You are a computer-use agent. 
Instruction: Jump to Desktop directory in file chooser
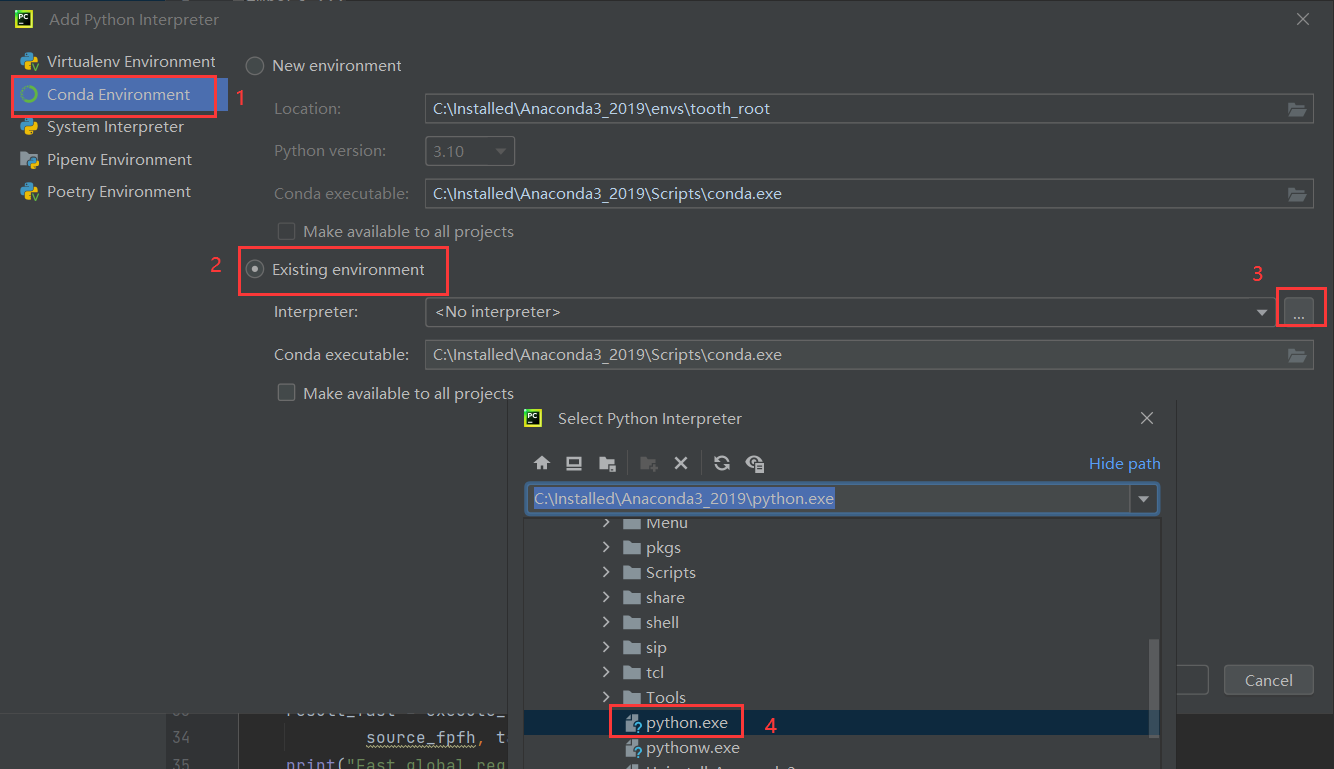[x=574, y=463]
